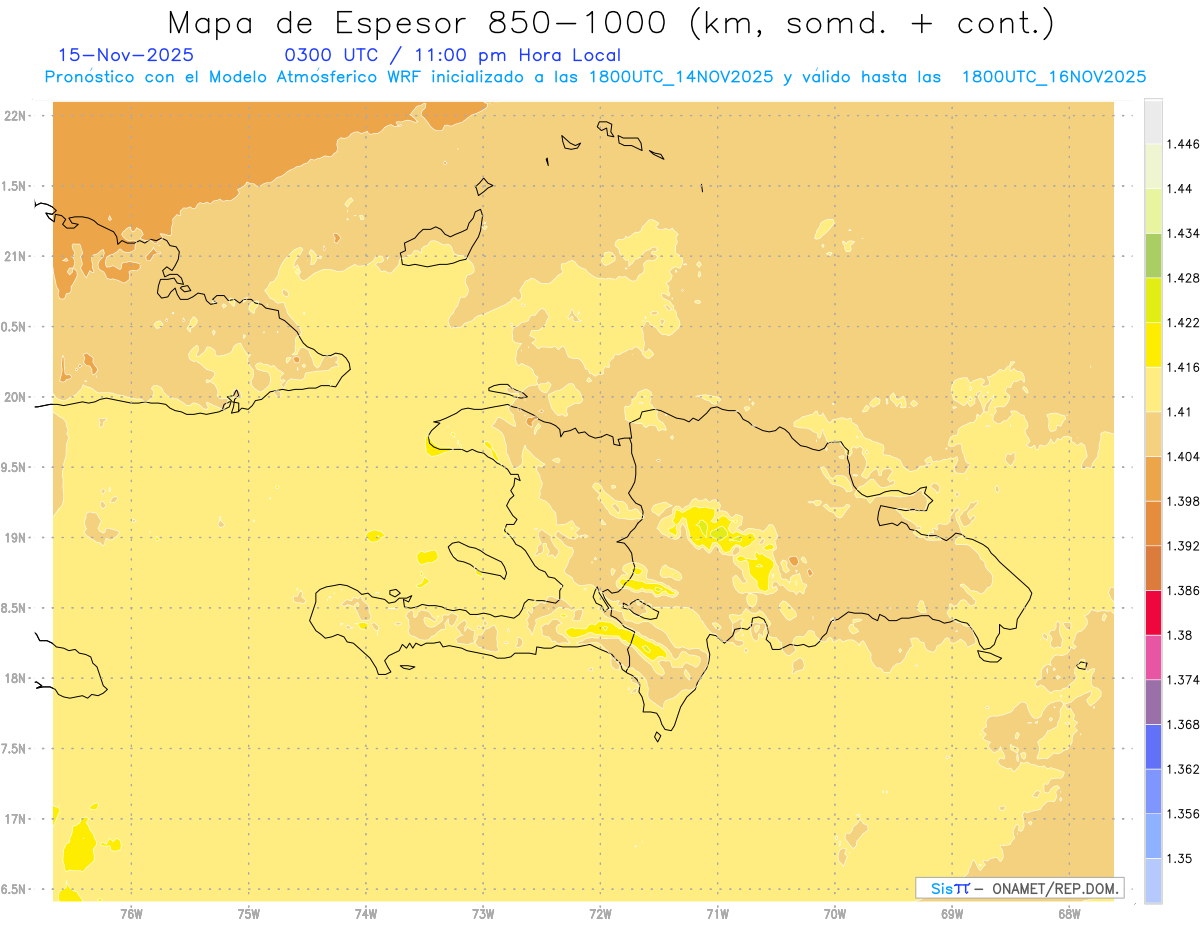Click the latitude label "22N"
This screenshot has width=1200, height=927.
(x=16, y=115)
